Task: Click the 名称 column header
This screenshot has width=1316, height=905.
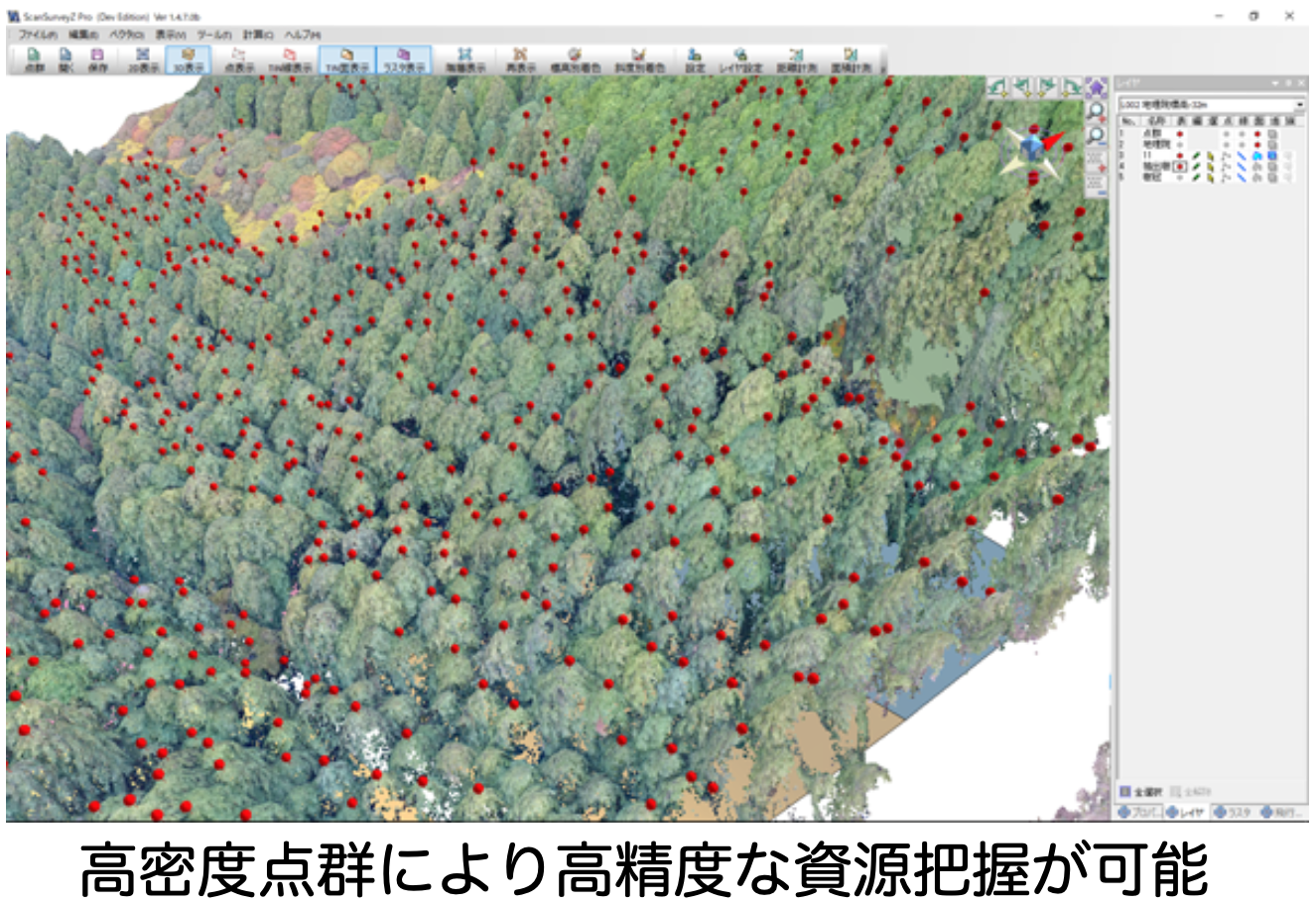Action: (x=1156, y=121)
